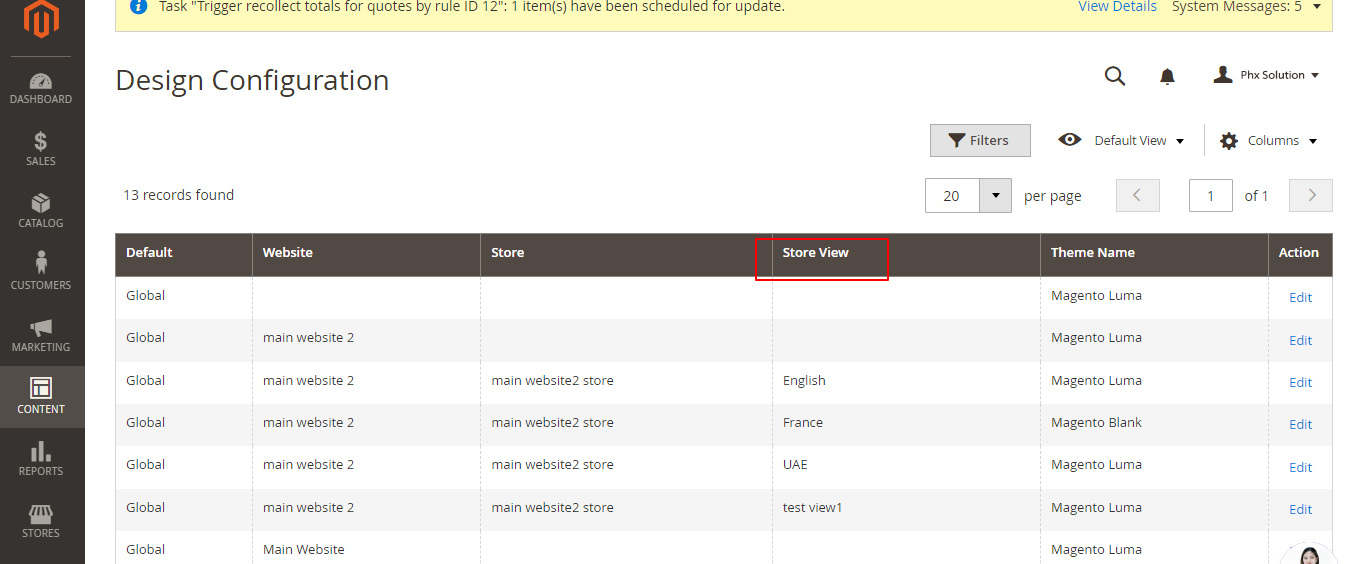
Task: Select the Content menu item
Action: [41, 396]
